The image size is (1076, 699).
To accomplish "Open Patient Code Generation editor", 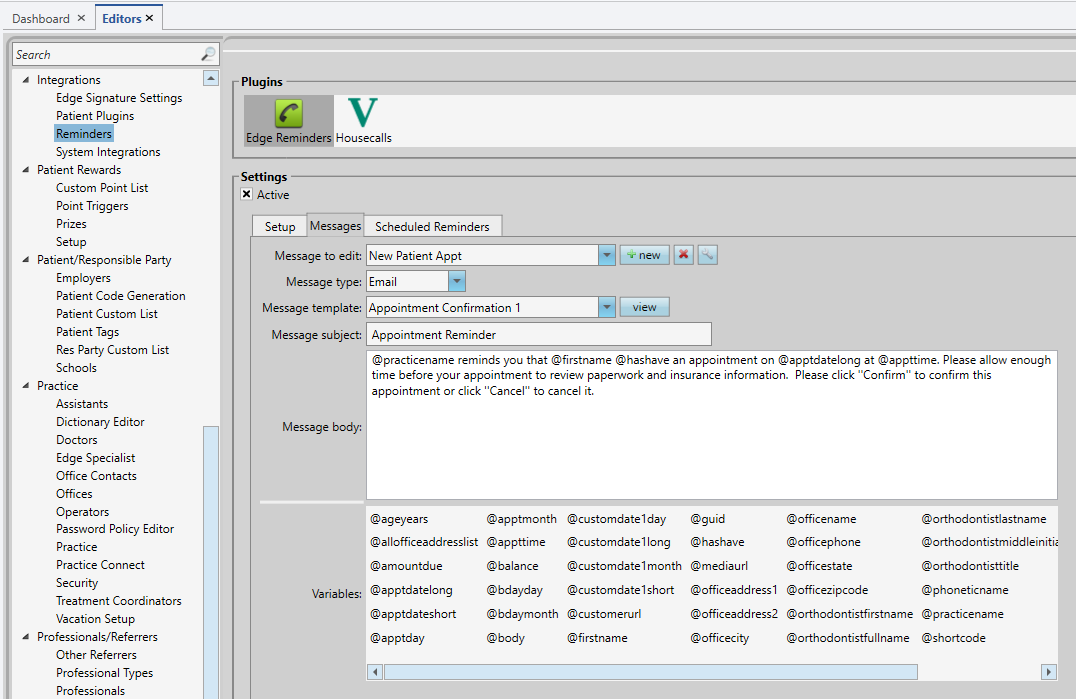I will (121, 296).
